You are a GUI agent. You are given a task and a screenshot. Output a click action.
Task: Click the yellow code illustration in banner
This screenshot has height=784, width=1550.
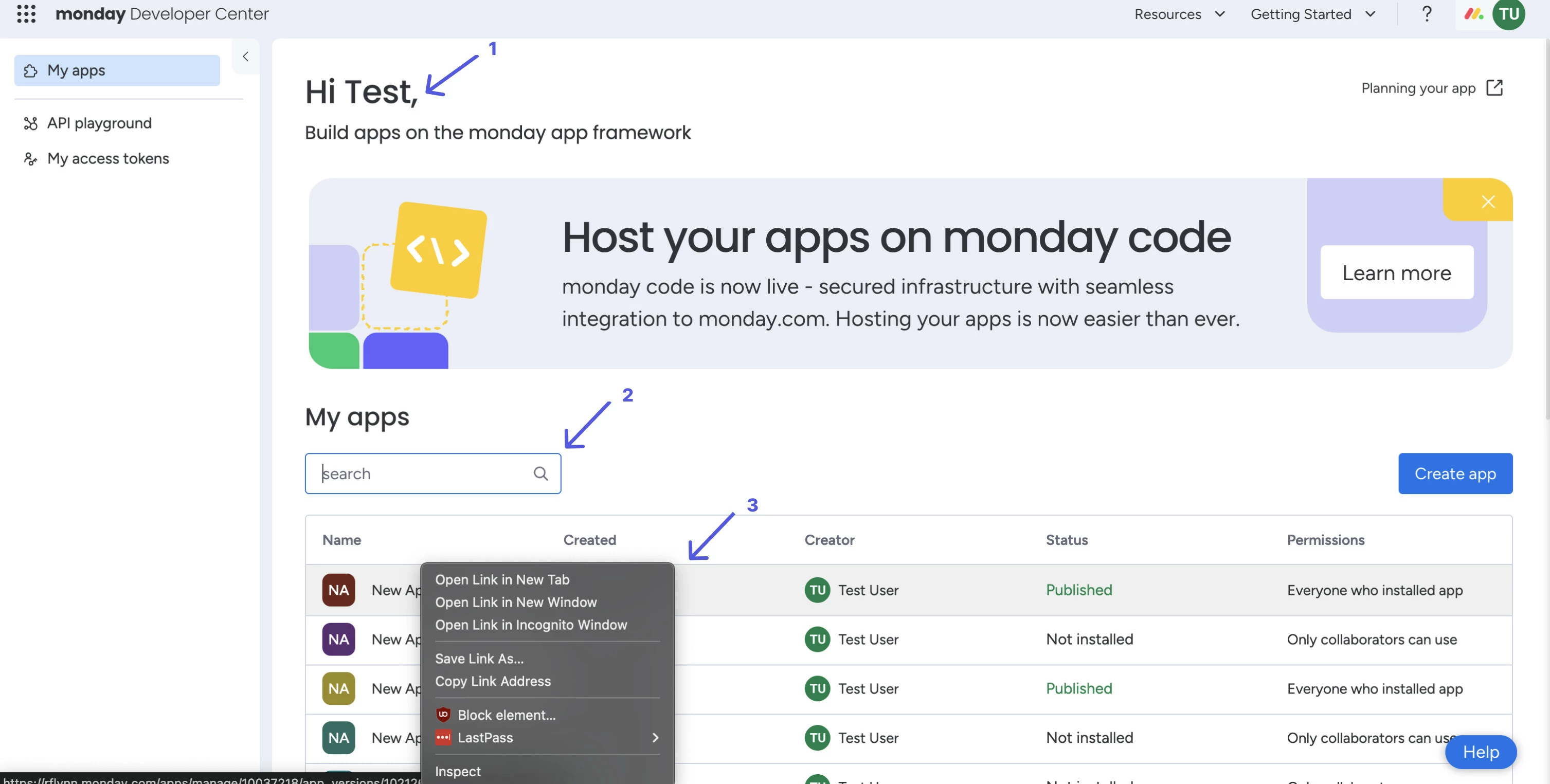click(438, 250)
